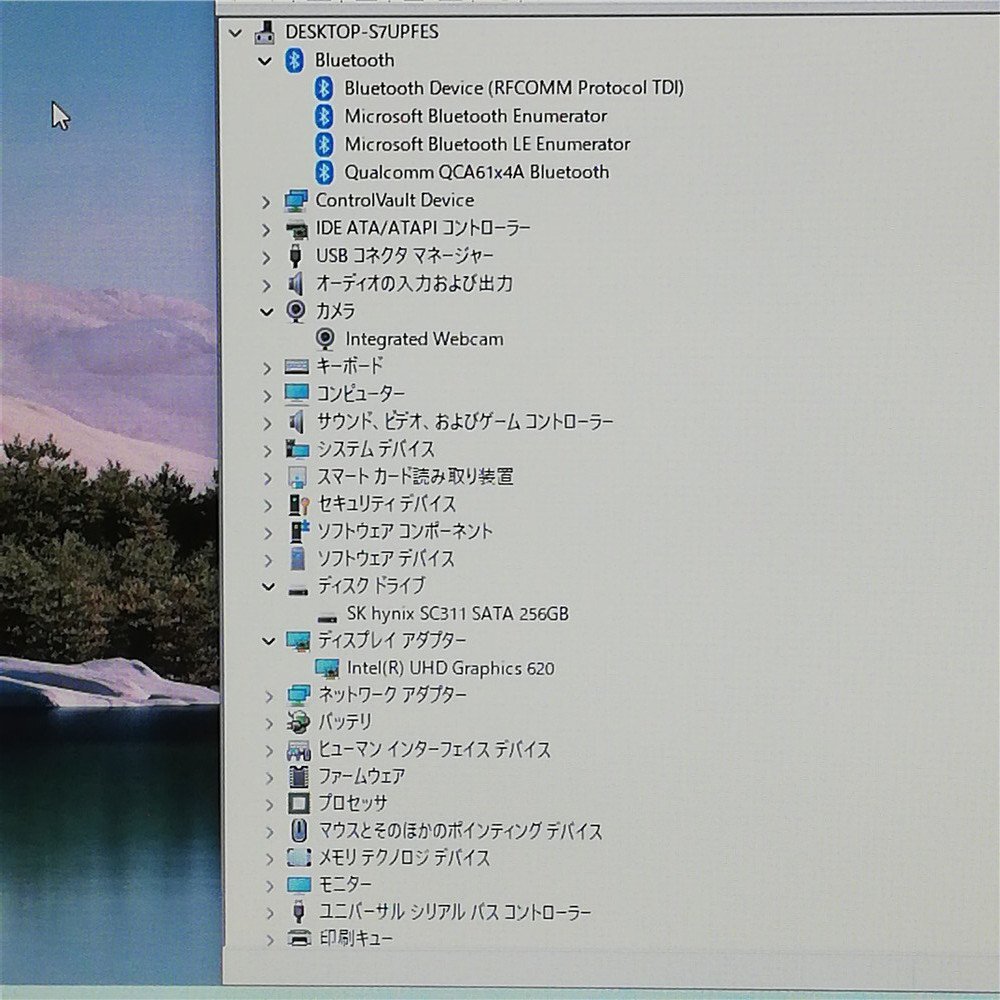Viewport: 1000px width, 1000px height.
Task: Click the ソフトウェア コンポーネント icon
Action: tap(299, 531)
